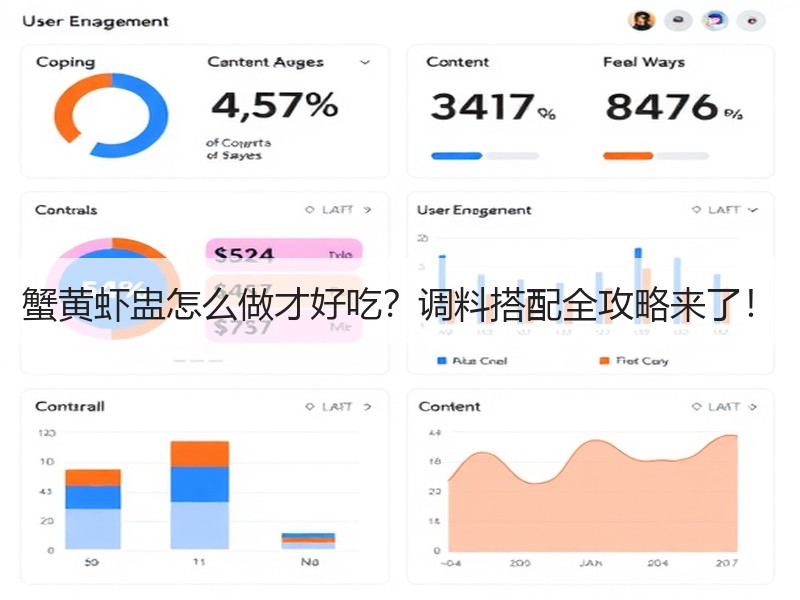The width and height of the screenshot is (800, 600).
Task: Open LAFT dropdown in User Enagenent card
Action: (724, 210)
